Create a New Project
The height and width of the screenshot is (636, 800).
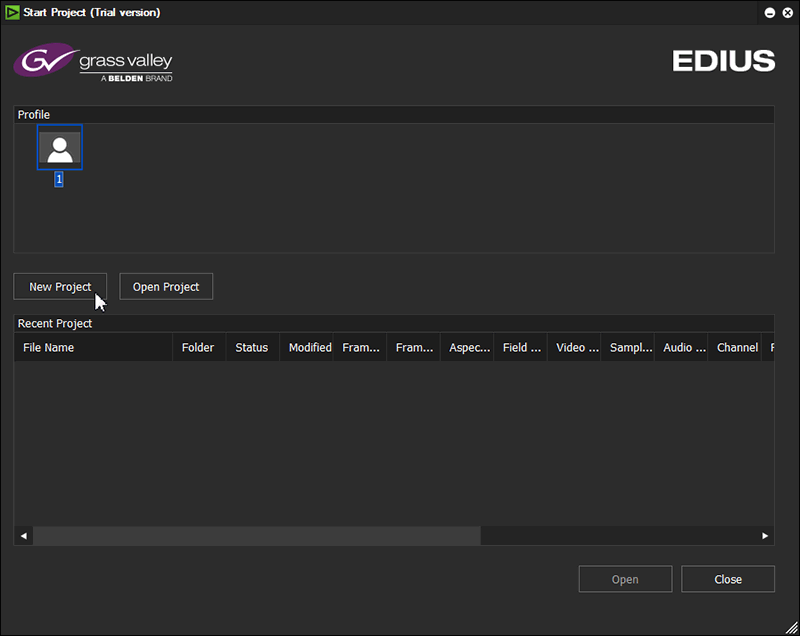point(60,287)
